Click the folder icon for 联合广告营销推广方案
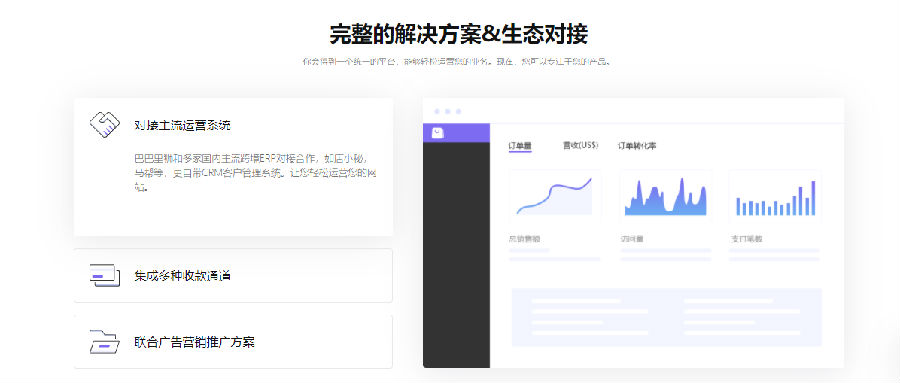Viewport: 900px width, 383px height. pos(104,342)
